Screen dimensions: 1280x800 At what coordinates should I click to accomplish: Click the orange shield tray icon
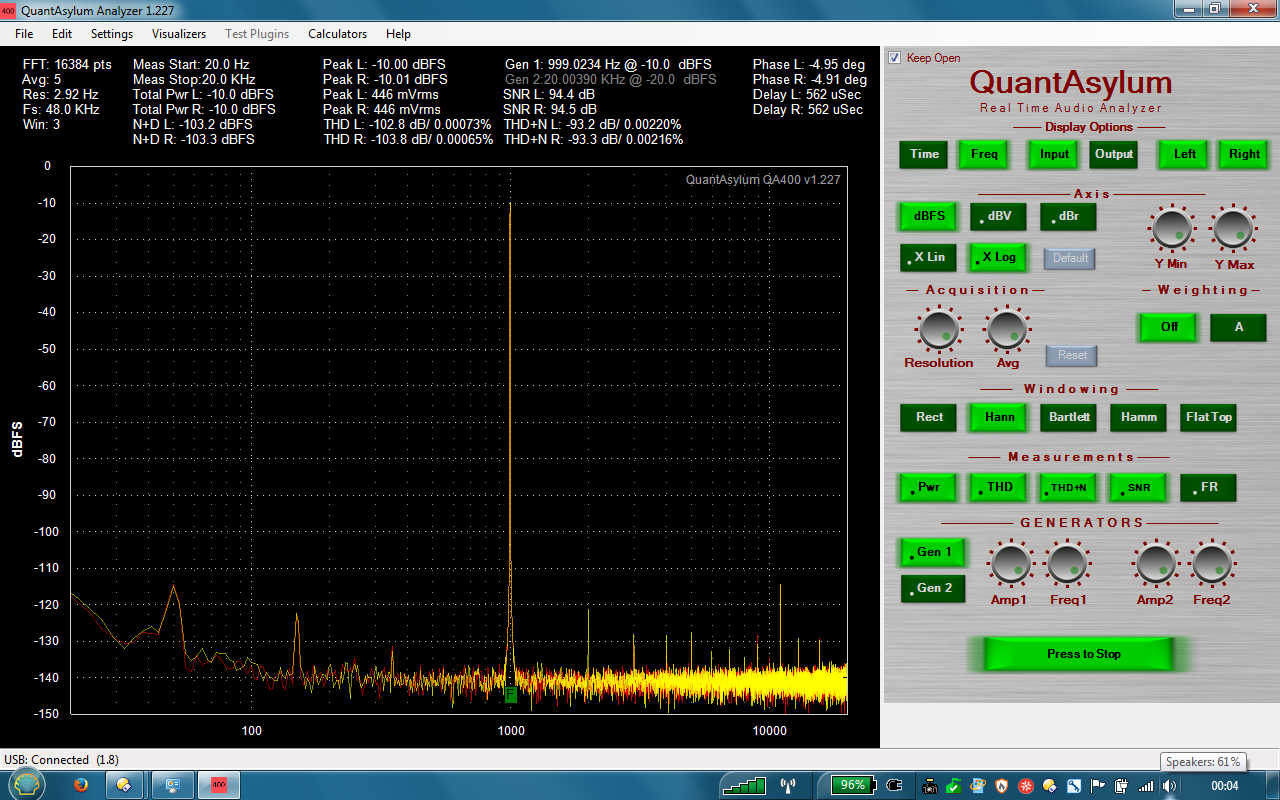pyautogui.click(x=1002, y=786)
